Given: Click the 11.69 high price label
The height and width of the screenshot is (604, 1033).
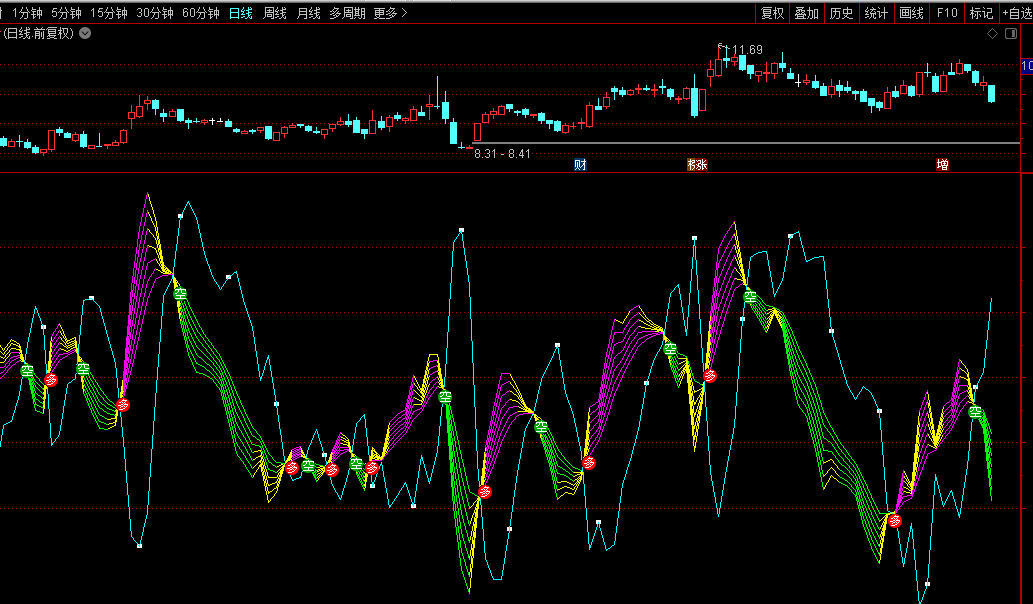Looking at the screenshot, I should point(746,50).
